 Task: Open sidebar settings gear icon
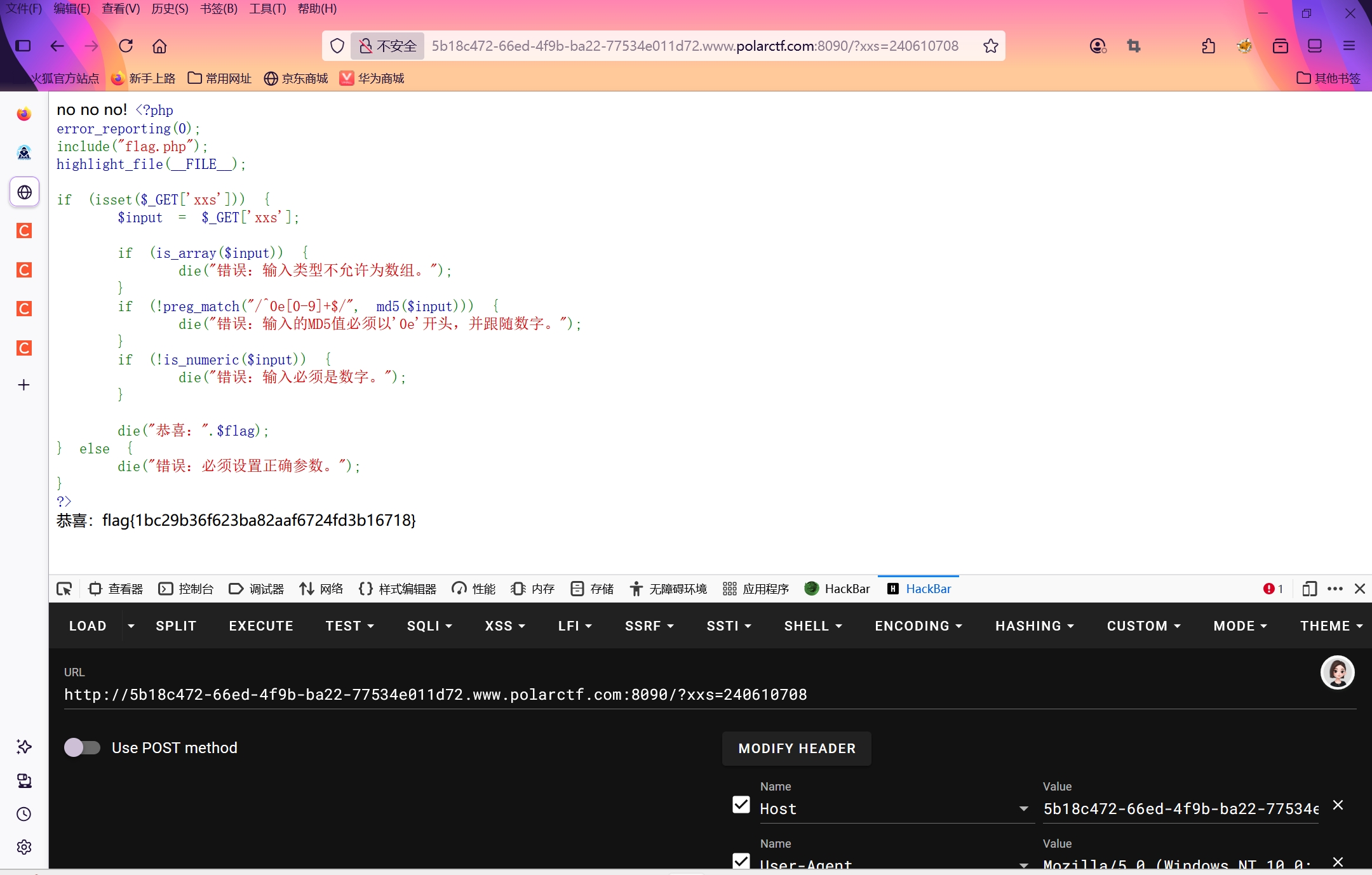pos(24,847)
